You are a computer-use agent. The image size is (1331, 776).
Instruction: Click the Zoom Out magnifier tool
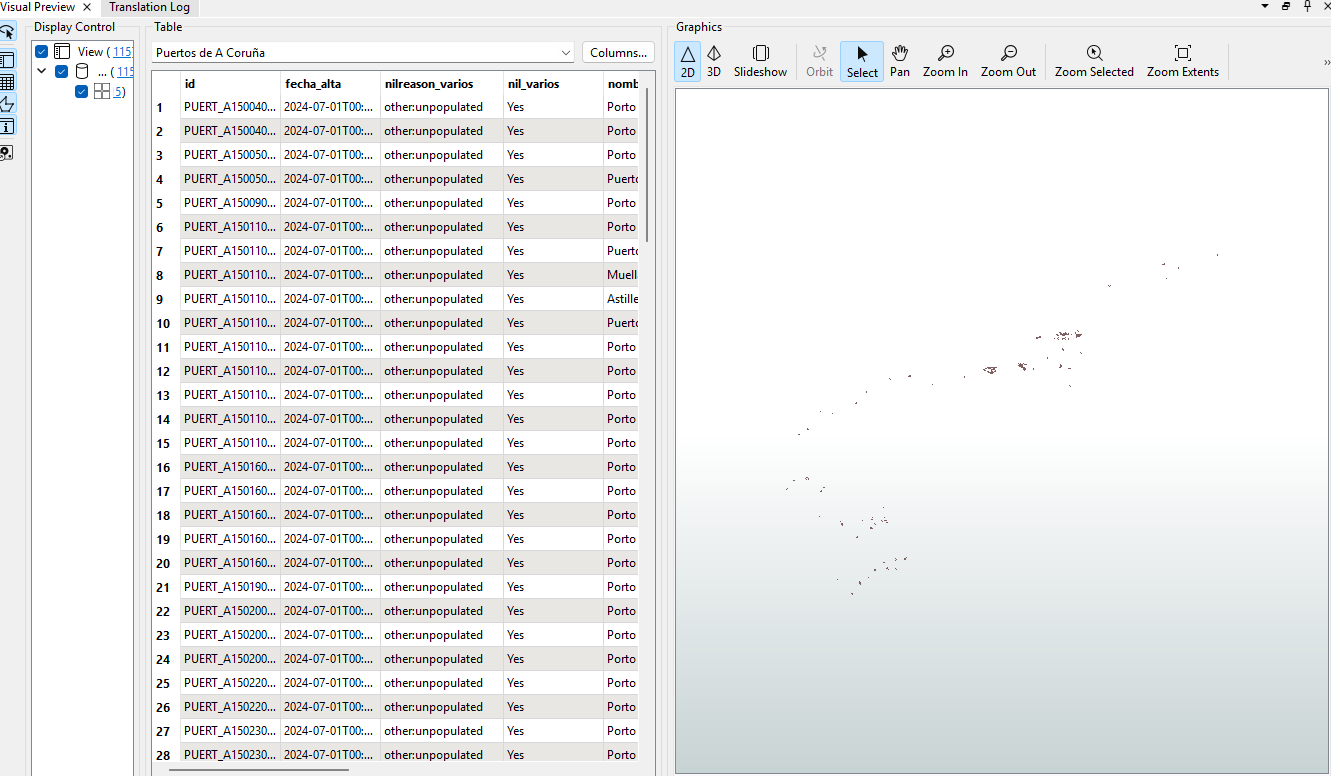point(1008,61)
